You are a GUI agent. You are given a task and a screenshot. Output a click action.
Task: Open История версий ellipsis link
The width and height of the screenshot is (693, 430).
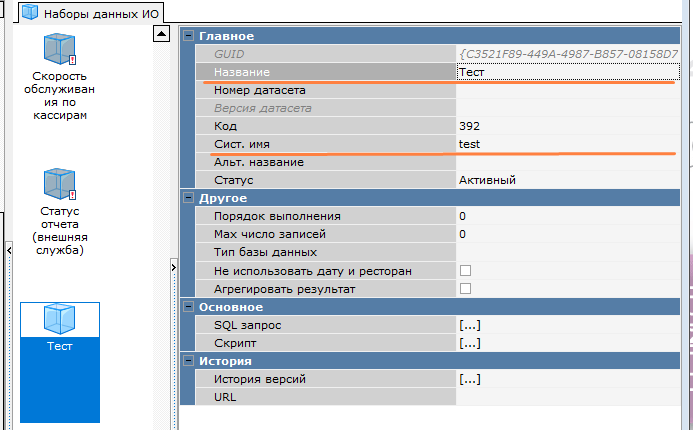(469, 379)
